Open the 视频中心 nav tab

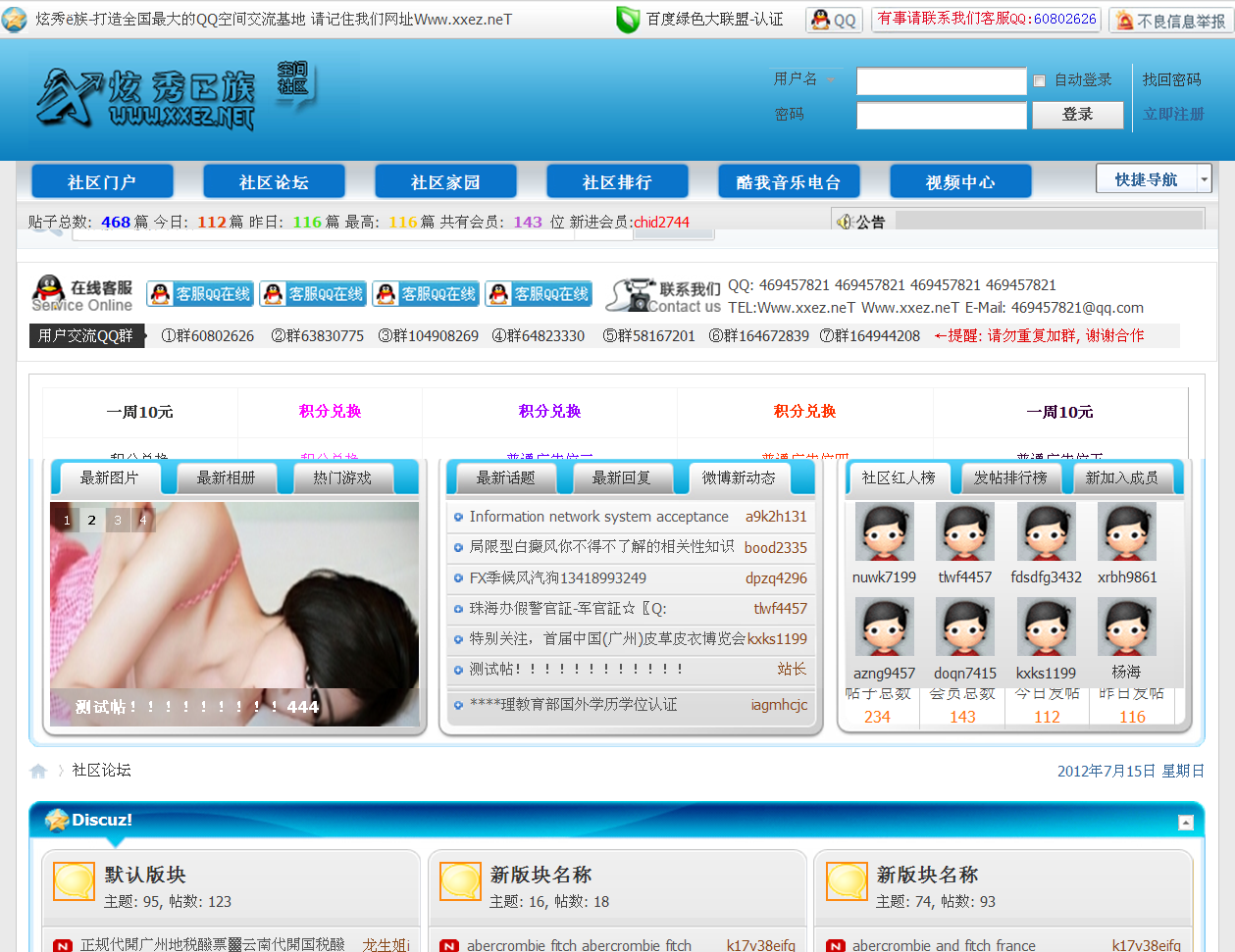click(x=960, y=182)
